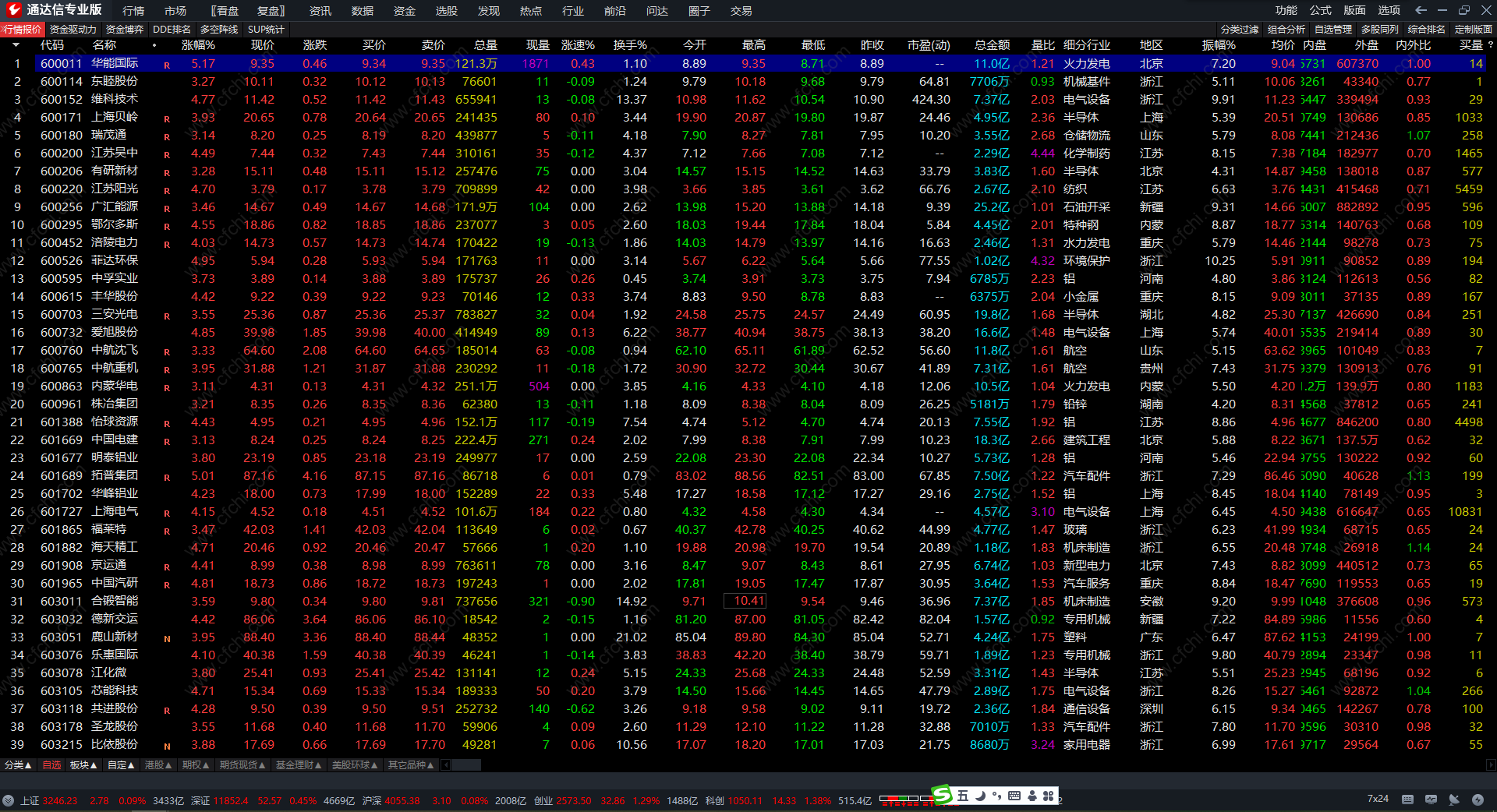Click the R marker beside 上海贝岭
Viewport: 1497px width, 812px height.
167,118
